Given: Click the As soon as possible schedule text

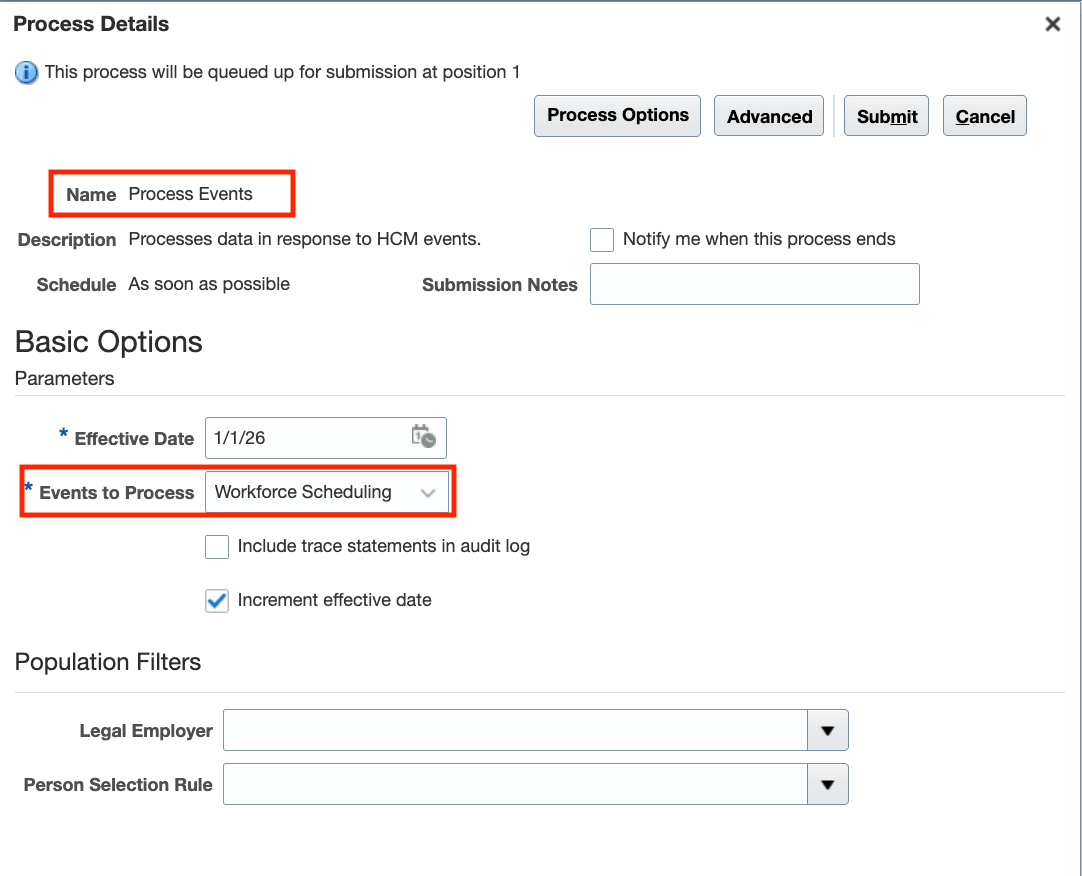Looking at the screenshot, I should coord(208,283).
